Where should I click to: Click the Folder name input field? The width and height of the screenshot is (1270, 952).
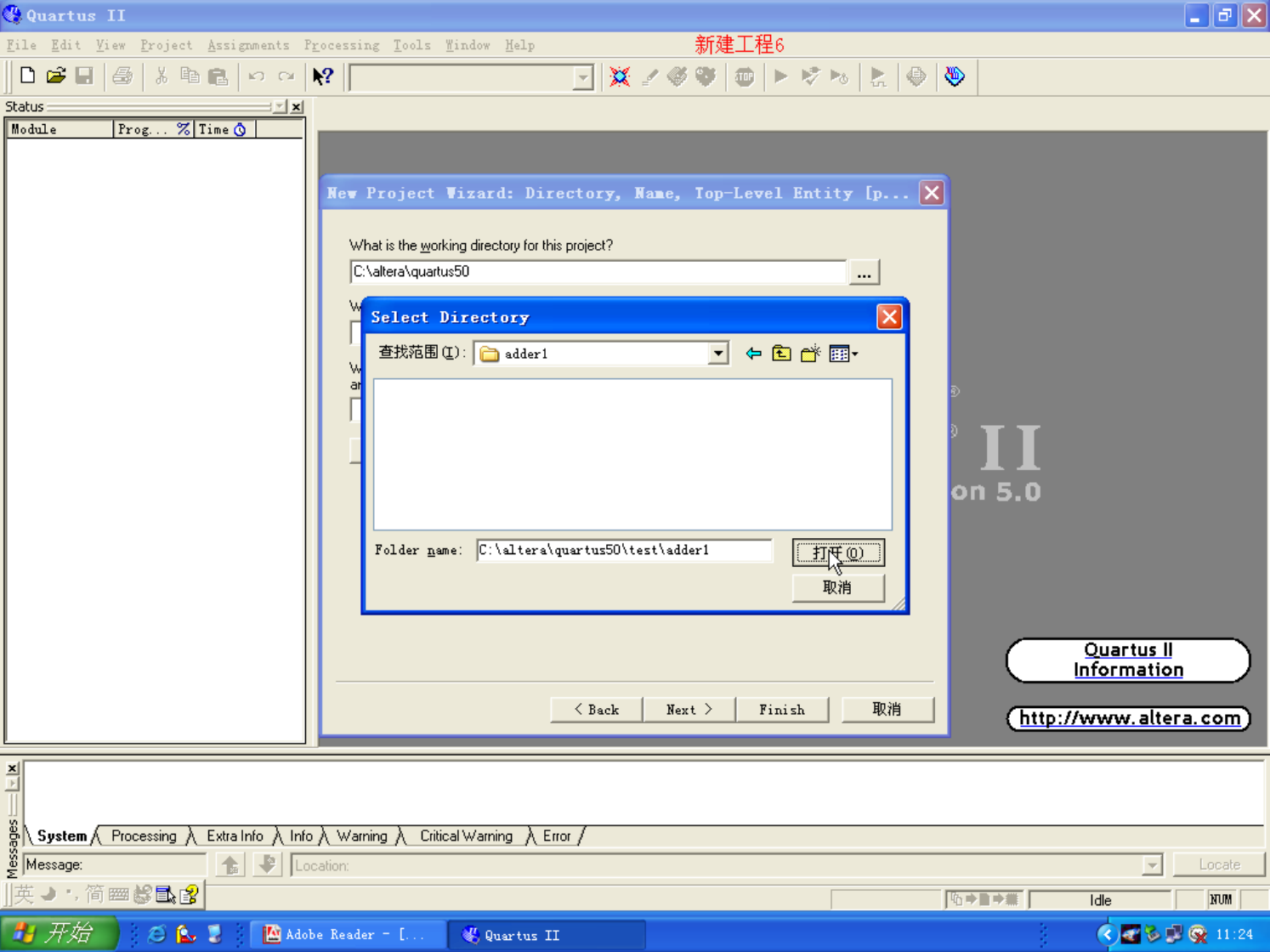tap(624, 550)
